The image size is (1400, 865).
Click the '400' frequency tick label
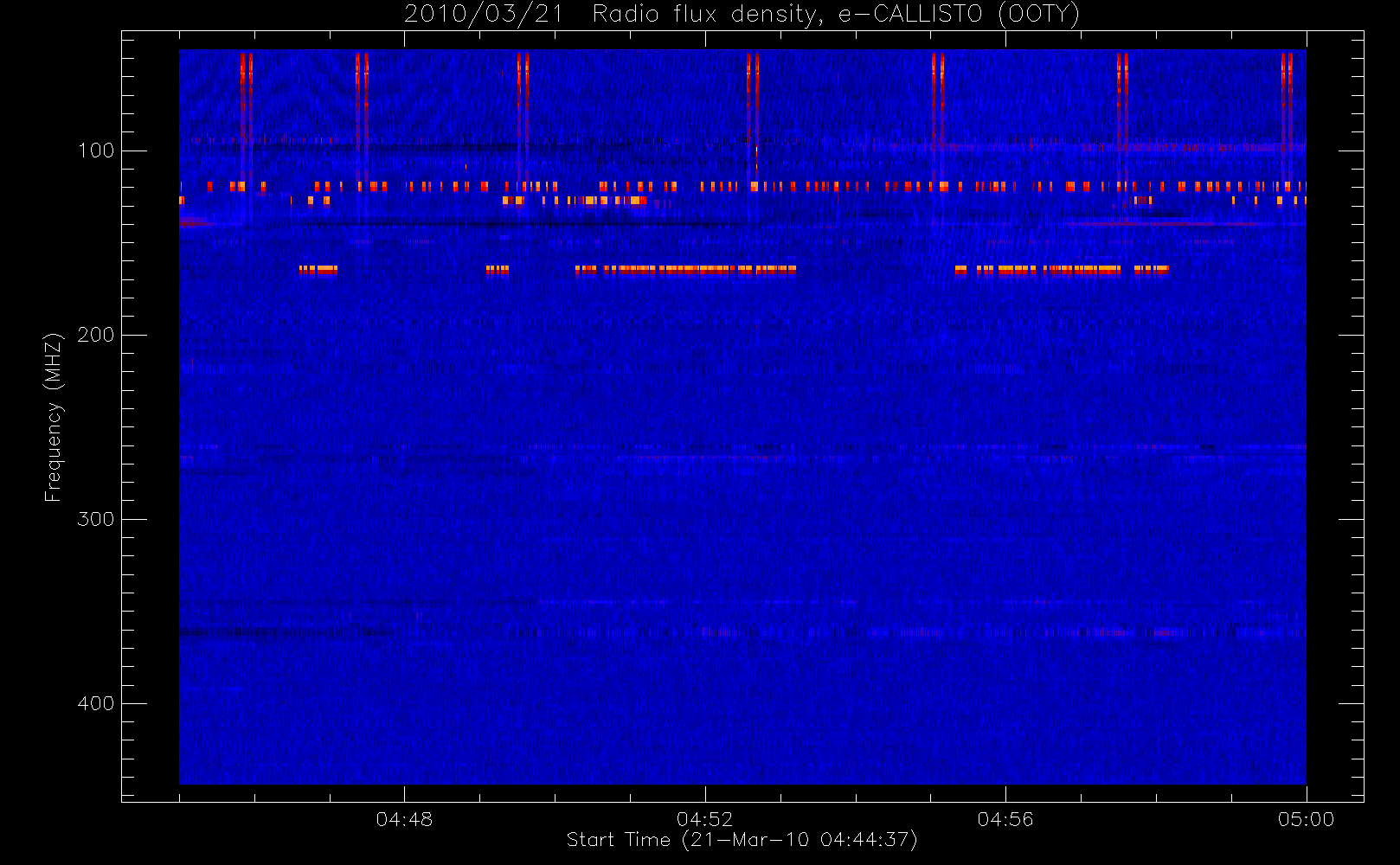(x=96, y=703)
